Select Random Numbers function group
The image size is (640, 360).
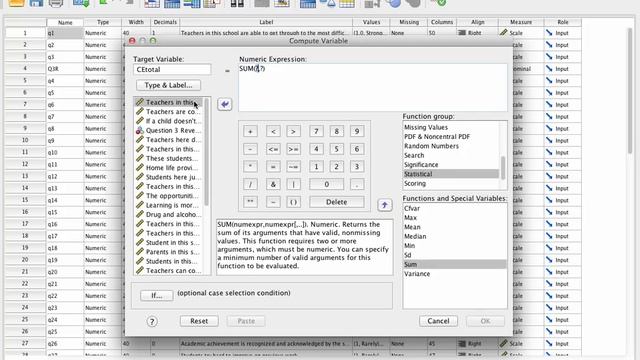click(451, 146)
